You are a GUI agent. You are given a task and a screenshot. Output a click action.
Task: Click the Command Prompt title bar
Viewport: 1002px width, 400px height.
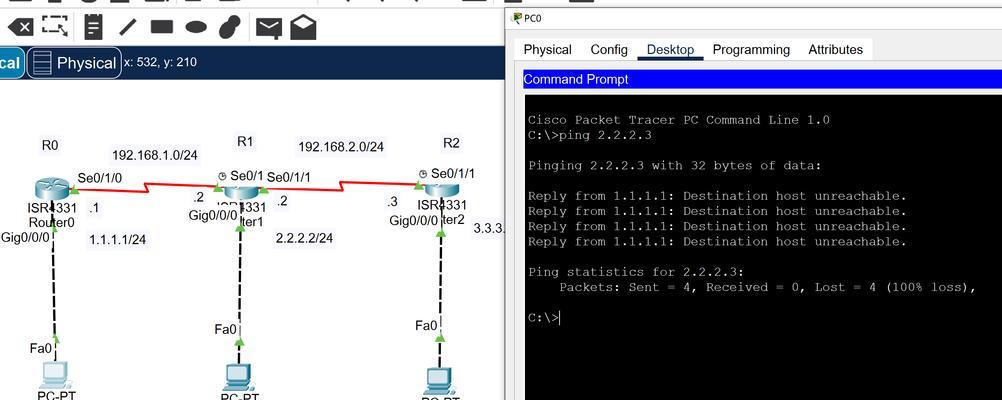click(762, 79)
